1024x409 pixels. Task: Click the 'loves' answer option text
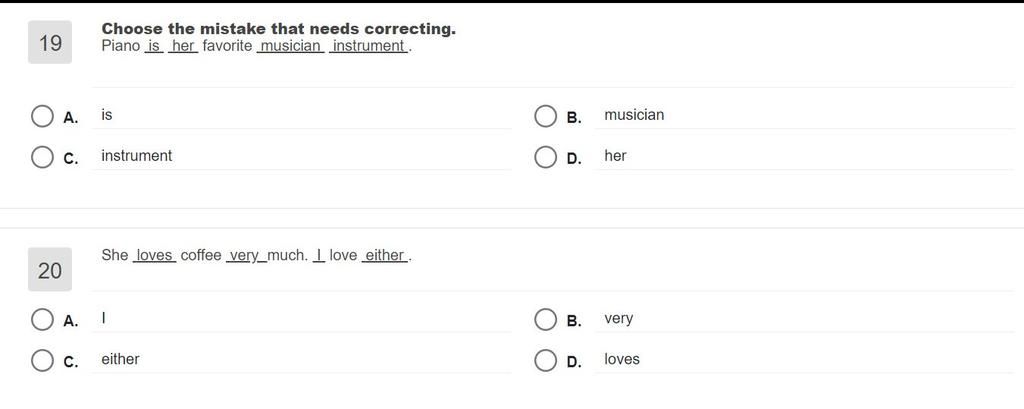tap(622, 359)
